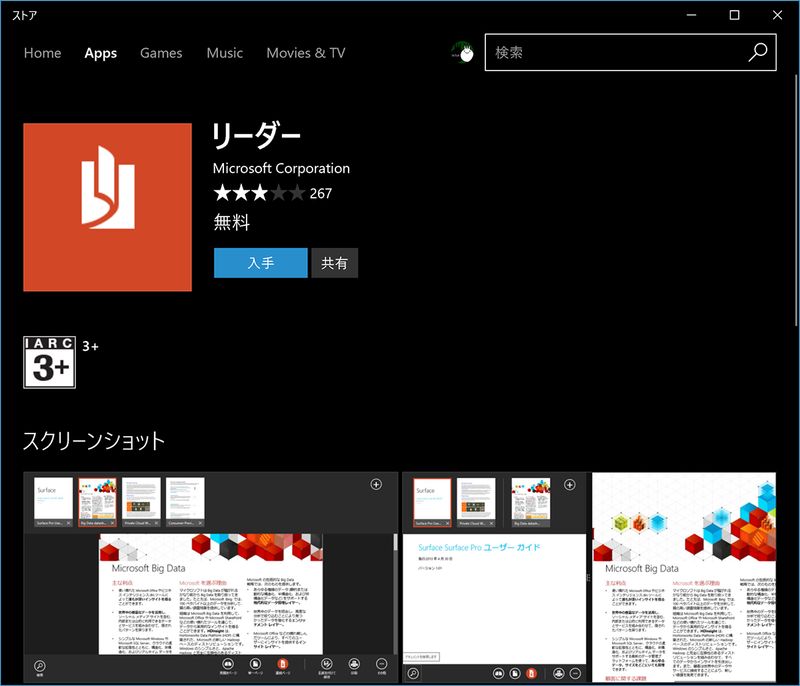This screenshot has width=800, height=686.
Task: Select the Apps tab
Action: tap(101, 53)
